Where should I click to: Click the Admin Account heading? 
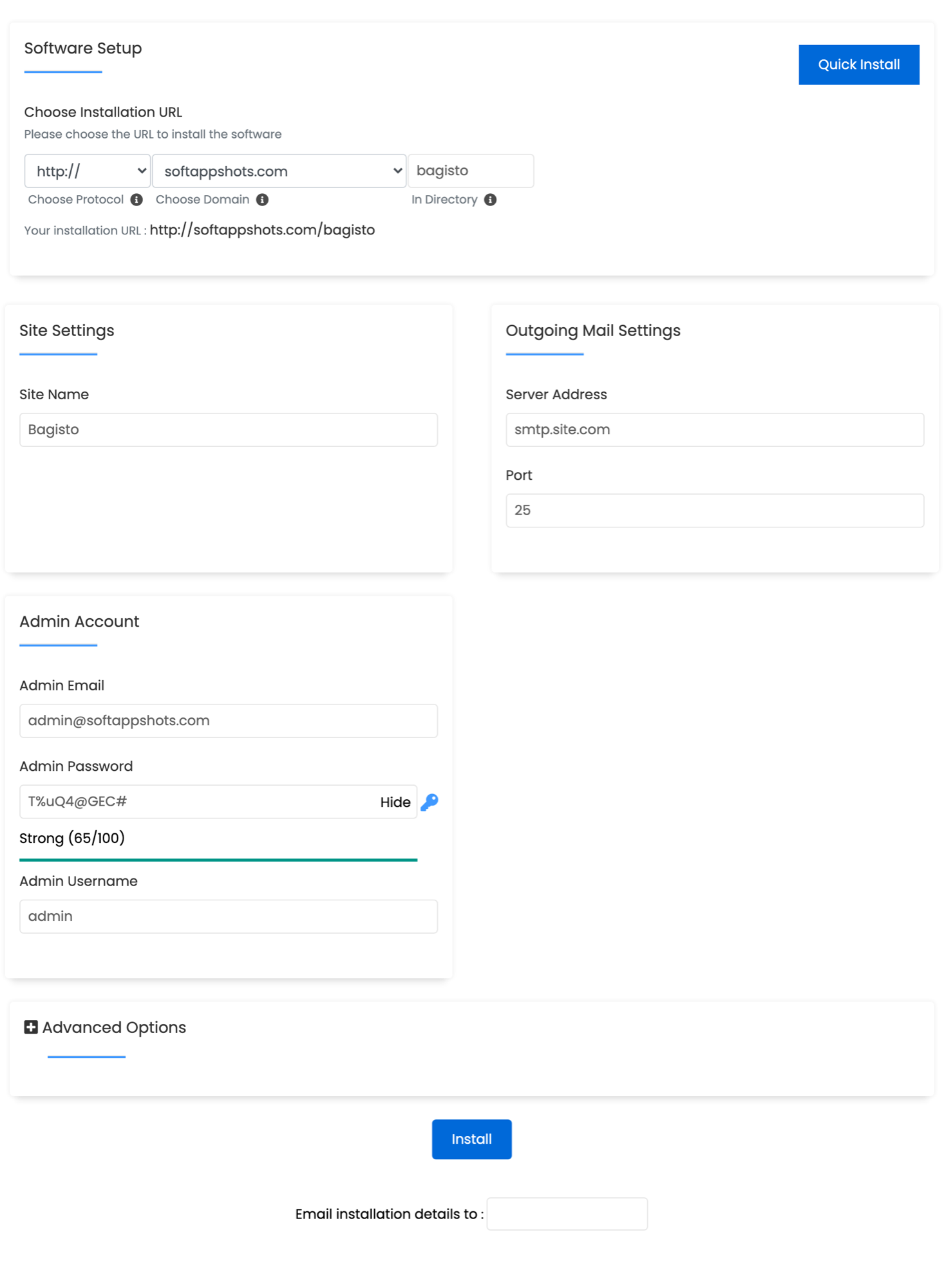coord(79,621)
